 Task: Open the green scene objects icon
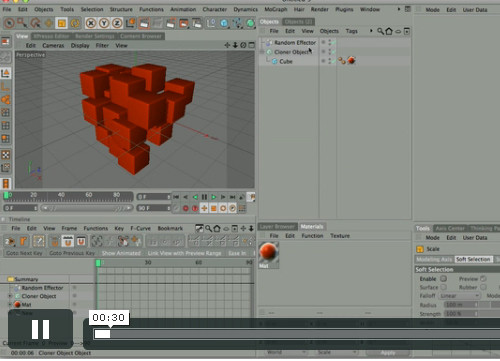pyautogui.click(x=251, y=23)
